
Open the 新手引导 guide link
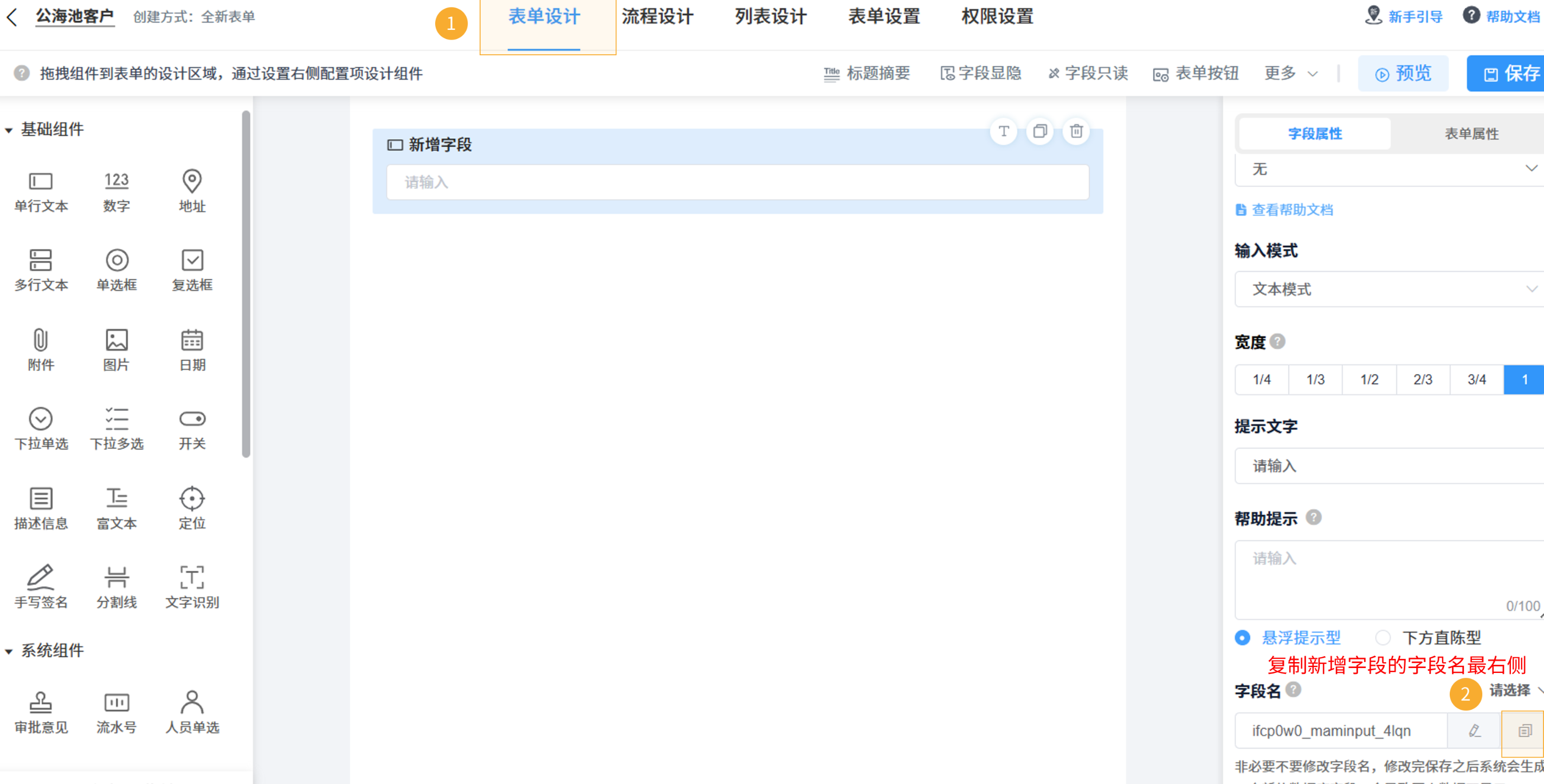point(1403,16)
